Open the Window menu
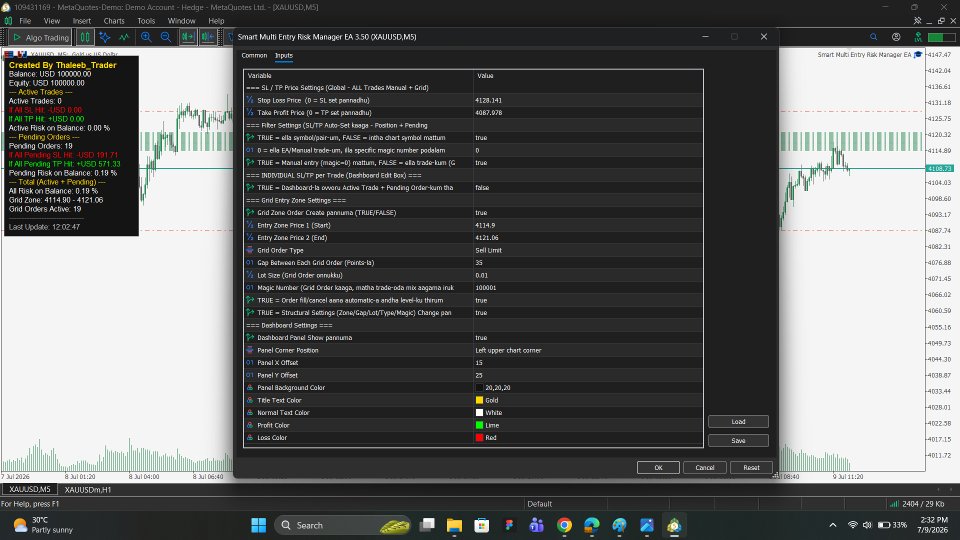The image size is (960, 540). coord(182,21)
